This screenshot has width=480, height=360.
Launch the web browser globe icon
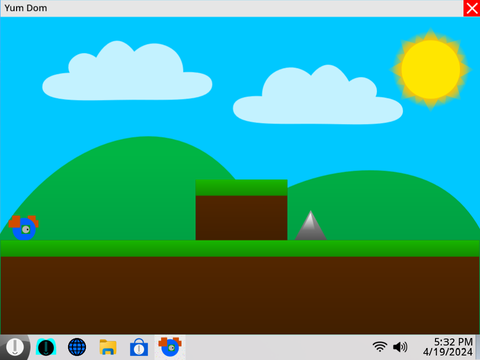click(x=77, y=347)
